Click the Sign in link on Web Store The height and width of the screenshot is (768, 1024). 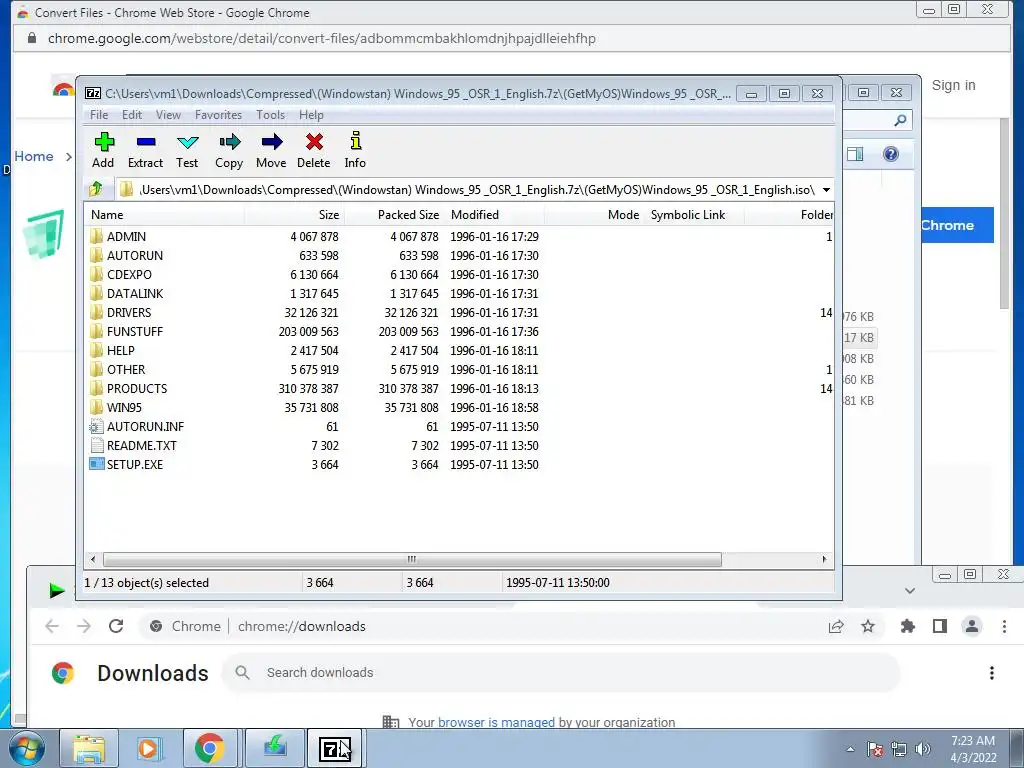pos(953,85)
